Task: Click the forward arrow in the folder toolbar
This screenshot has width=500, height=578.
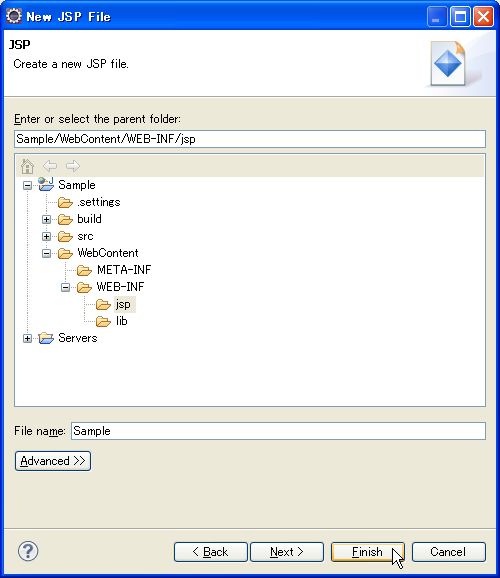Action: click(x=73, y=166)
